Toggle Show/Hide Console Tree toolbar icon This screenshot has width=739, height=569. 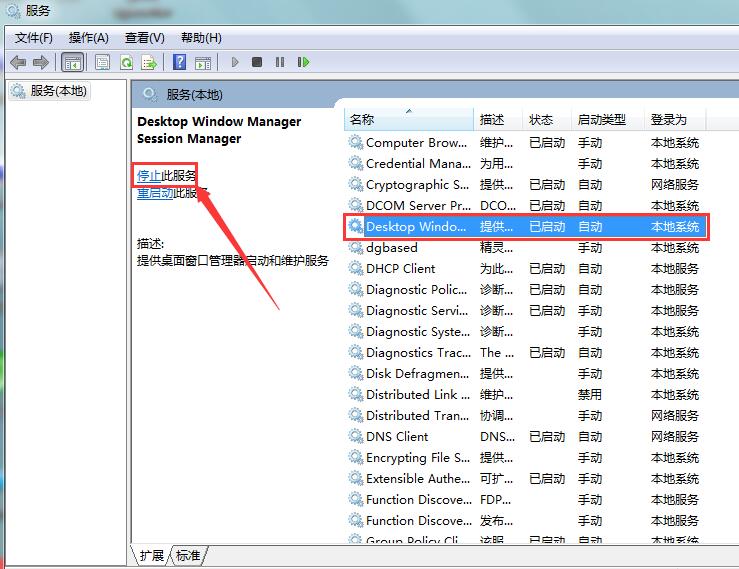point(73,62)
